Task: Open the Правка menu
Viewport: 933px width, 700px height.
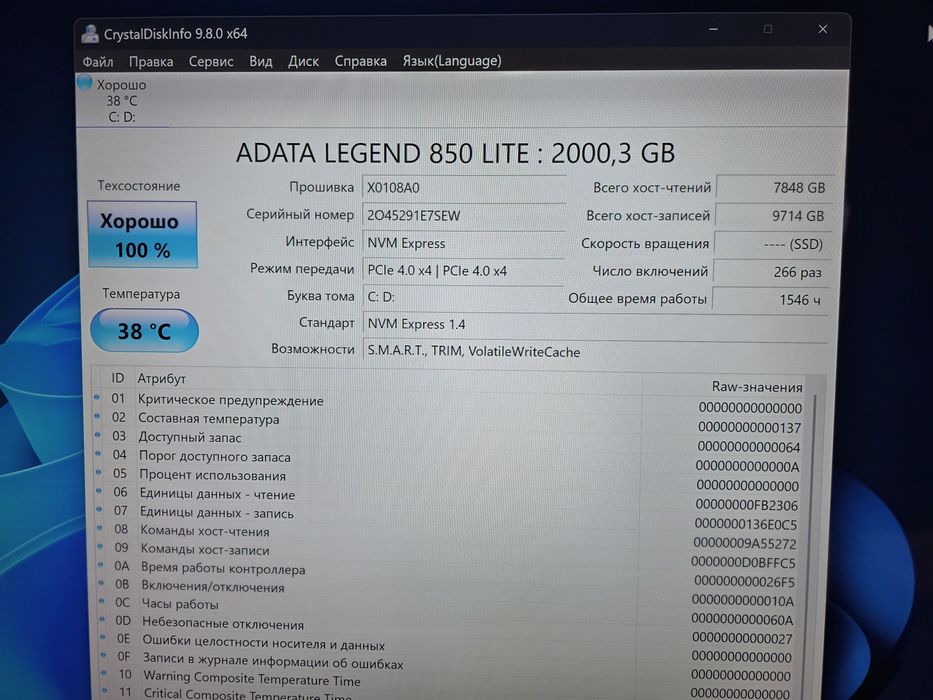Action: (x=151, y=61)
